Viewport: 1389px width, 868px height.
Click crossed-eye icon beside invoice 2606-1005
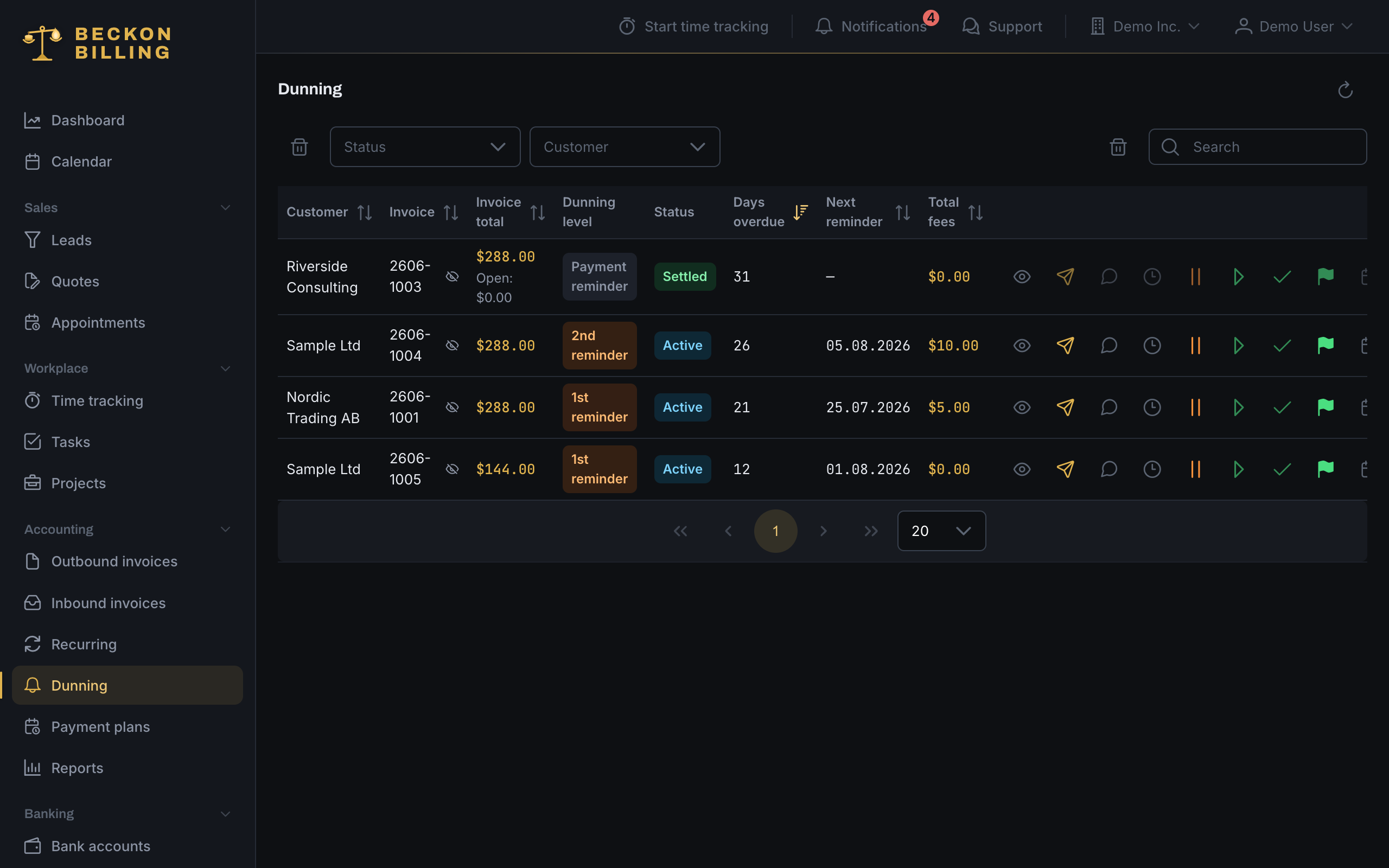[x=453, y=470]
